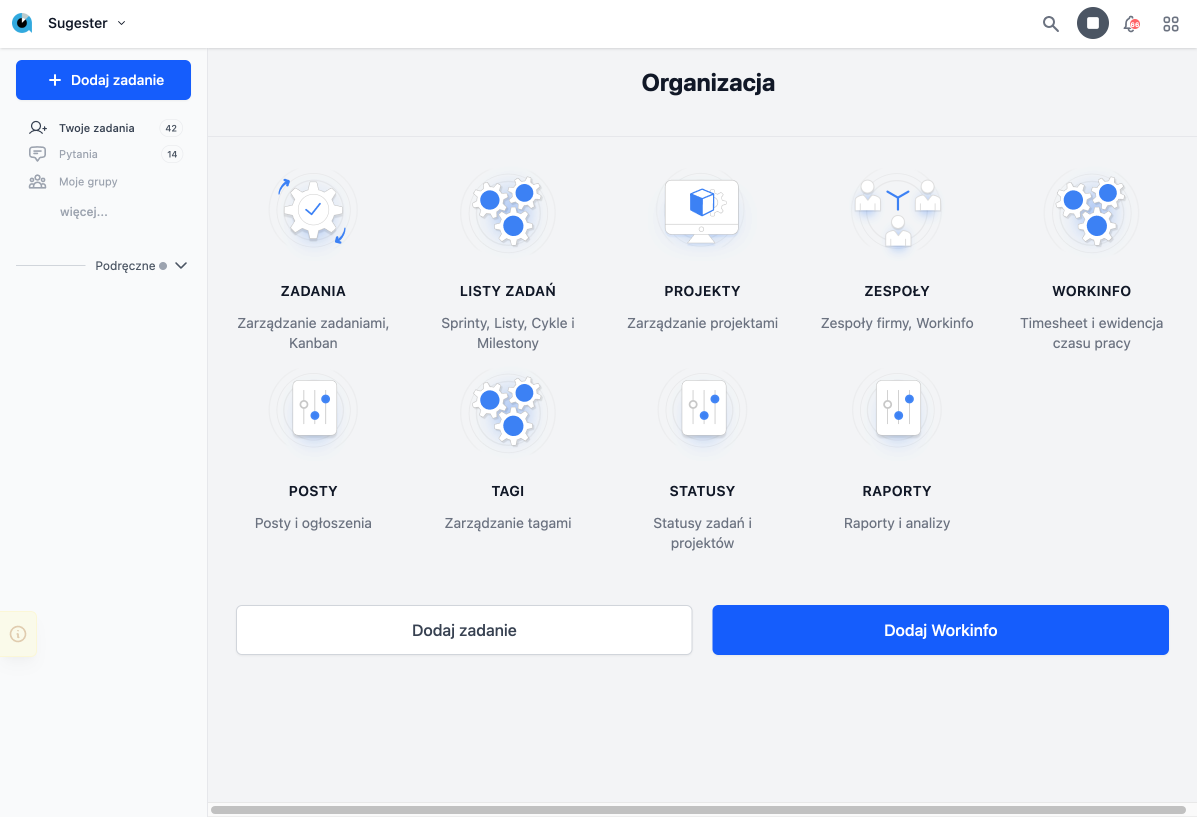
Task: Open the TAGI management icon
Action: [x=508, y=411]
